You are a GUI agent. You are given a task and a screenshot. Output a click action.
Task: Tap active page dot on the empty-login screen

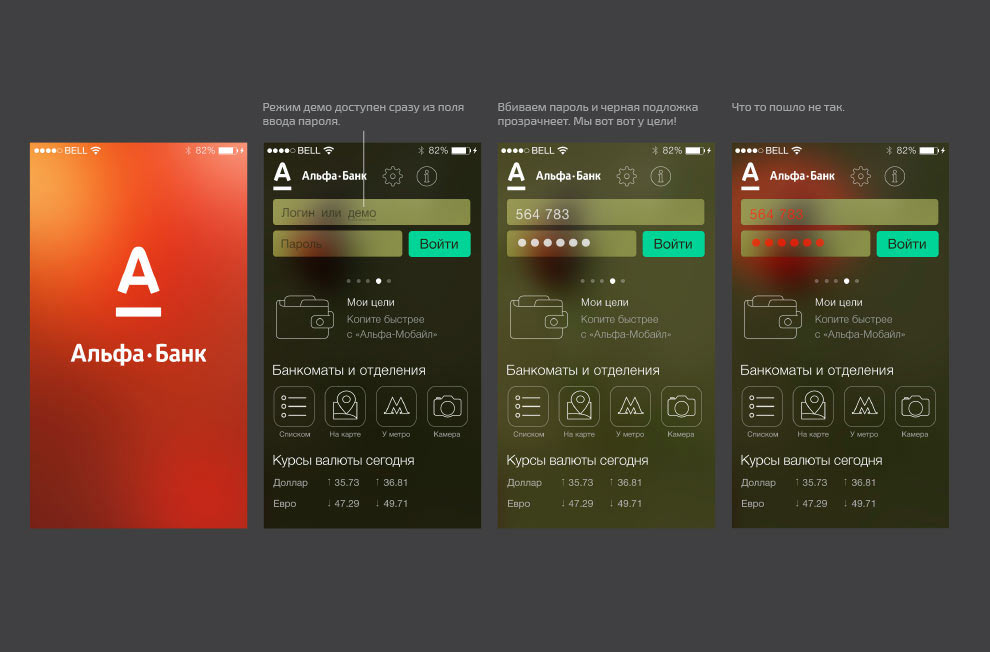tap(378, 281)
